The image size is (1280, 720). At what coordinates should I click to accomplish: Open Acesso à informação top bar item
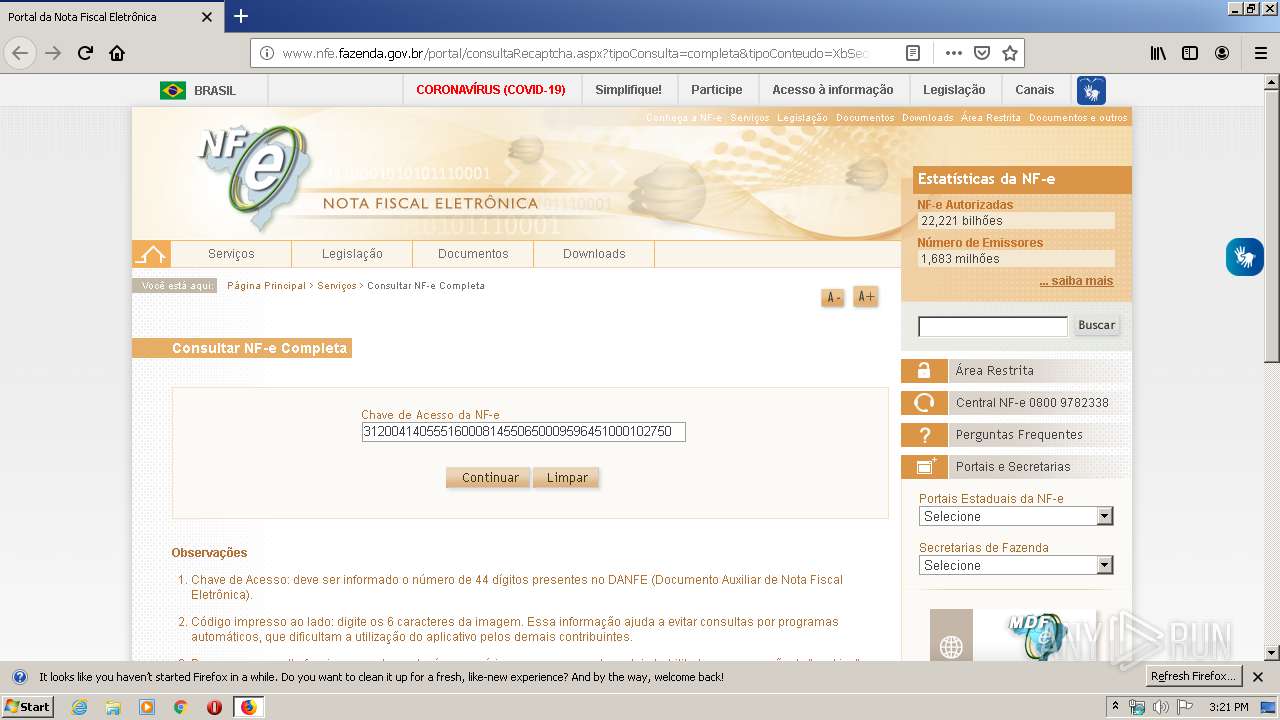pos(833,90)
